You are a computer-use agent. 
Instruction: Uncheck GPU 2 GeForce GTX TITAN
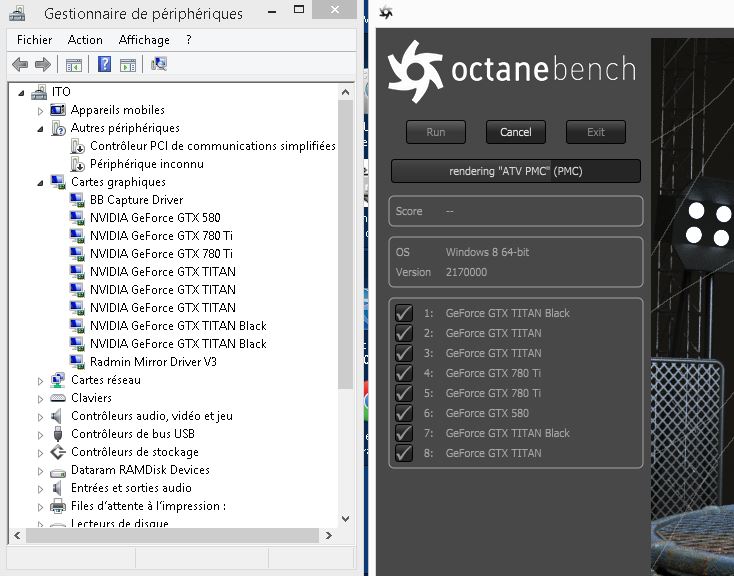[x=404, y=333]
